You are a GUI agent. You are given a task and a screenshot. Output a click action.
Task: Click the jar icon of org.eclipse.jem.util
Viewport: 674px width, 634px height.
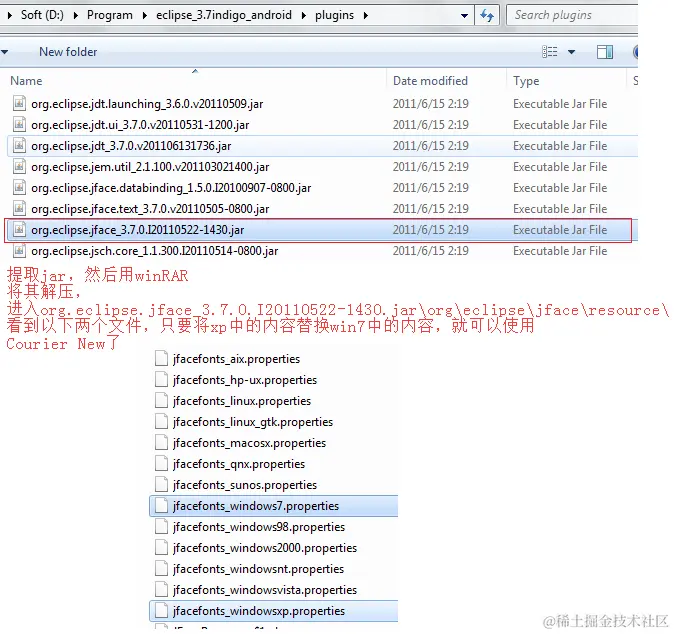tap(19, 166)
